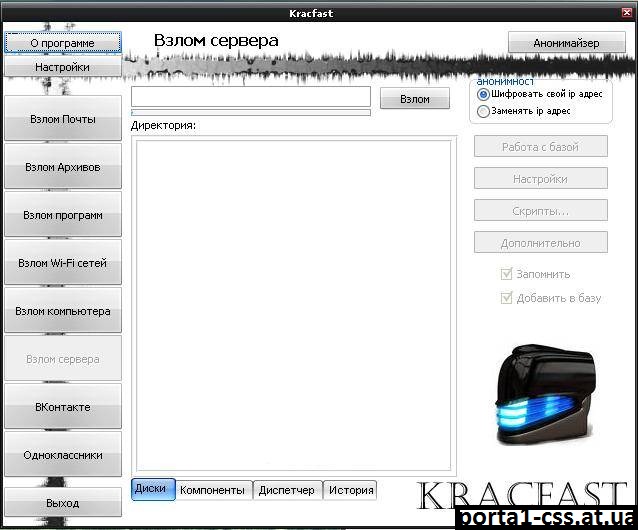
Task: Open the Компоненты tab
Action: (212, 490)
